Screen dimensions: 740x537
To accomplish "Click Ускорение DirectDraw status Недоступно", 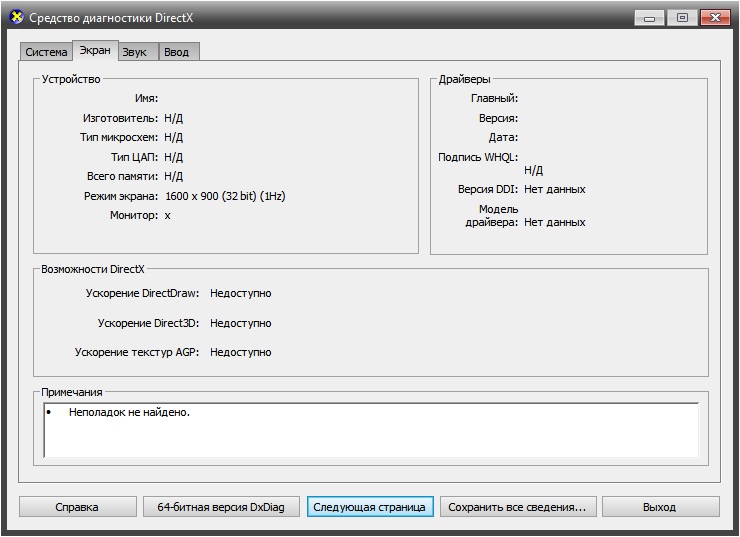I will point(241,293).
